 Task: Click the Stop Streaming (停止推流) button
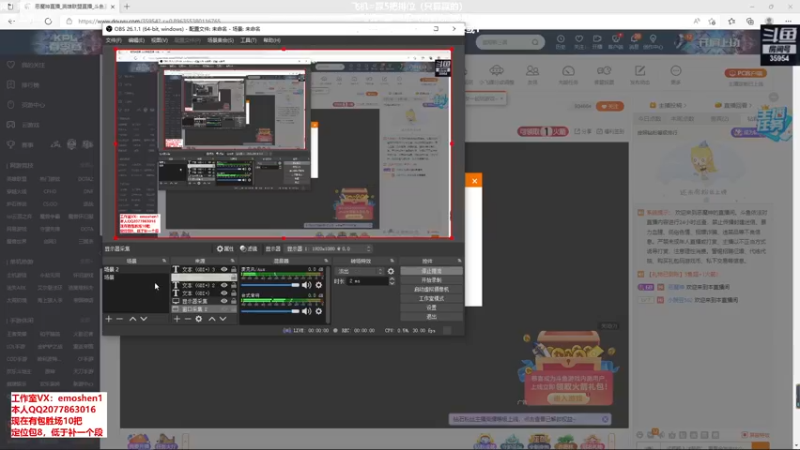tap(432, 271)
